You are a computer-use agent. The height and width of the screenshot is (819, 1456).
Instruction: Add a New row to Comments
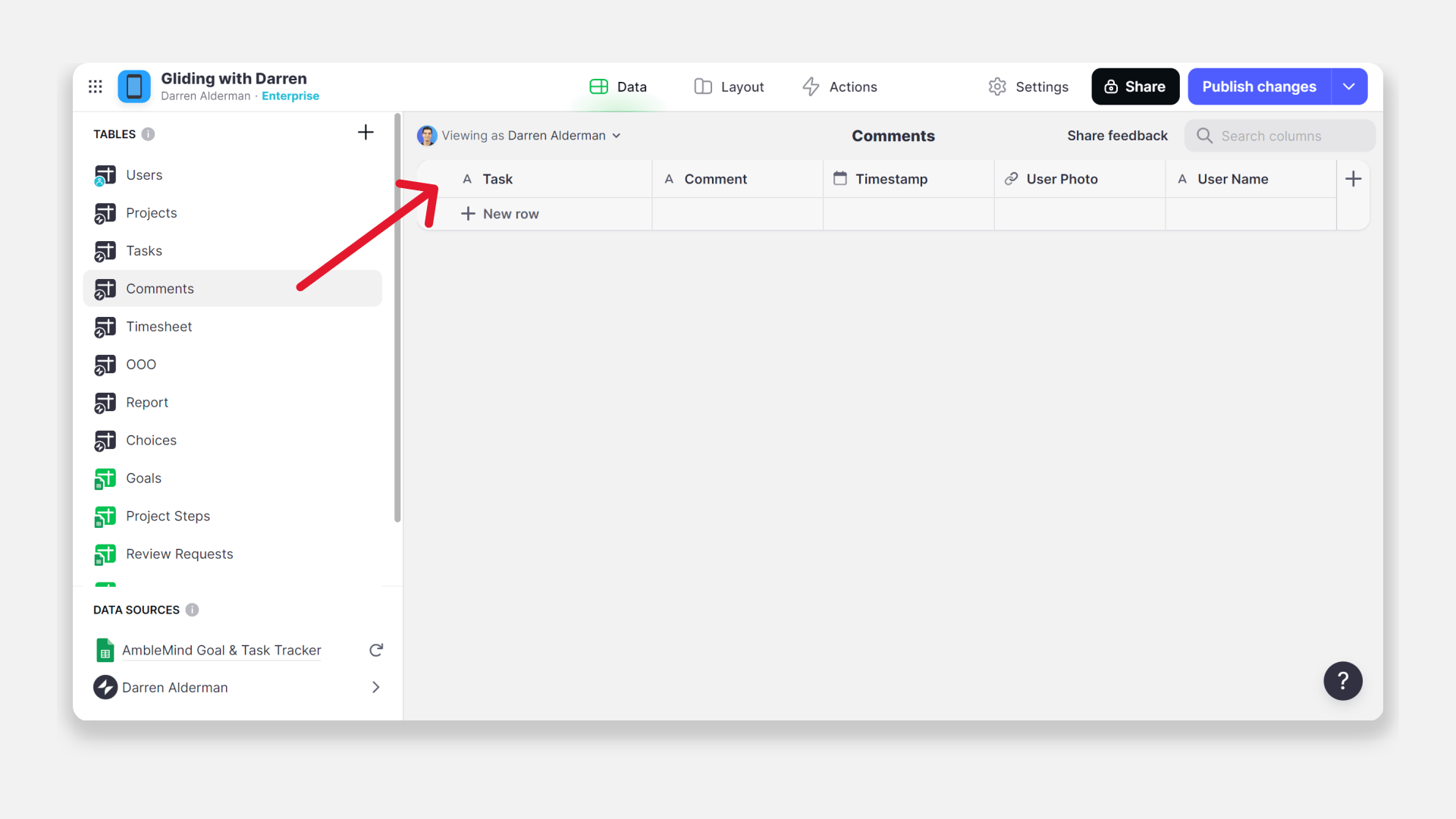coord(500,214)
